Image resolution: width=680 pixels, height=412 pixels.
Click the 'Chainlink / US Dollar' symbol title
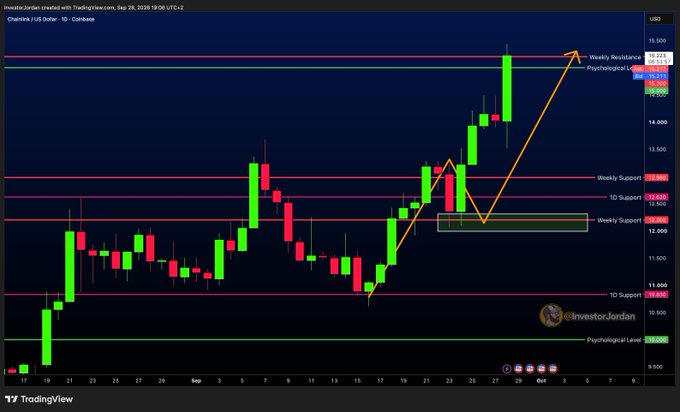pyautogui.click(x=33, y=19)
